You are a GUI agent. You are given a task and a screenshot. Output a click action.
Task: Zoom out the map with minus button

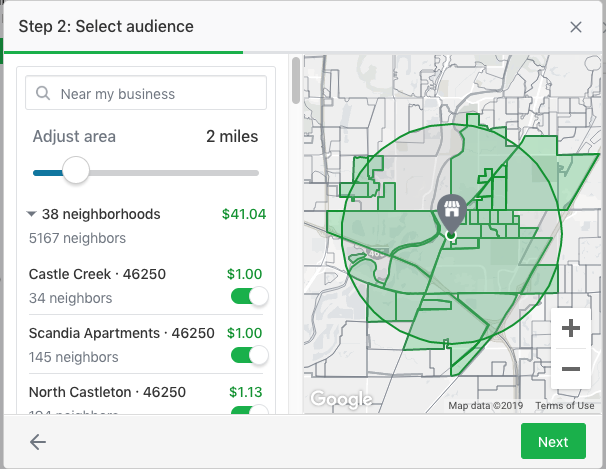tap(571, 369)
